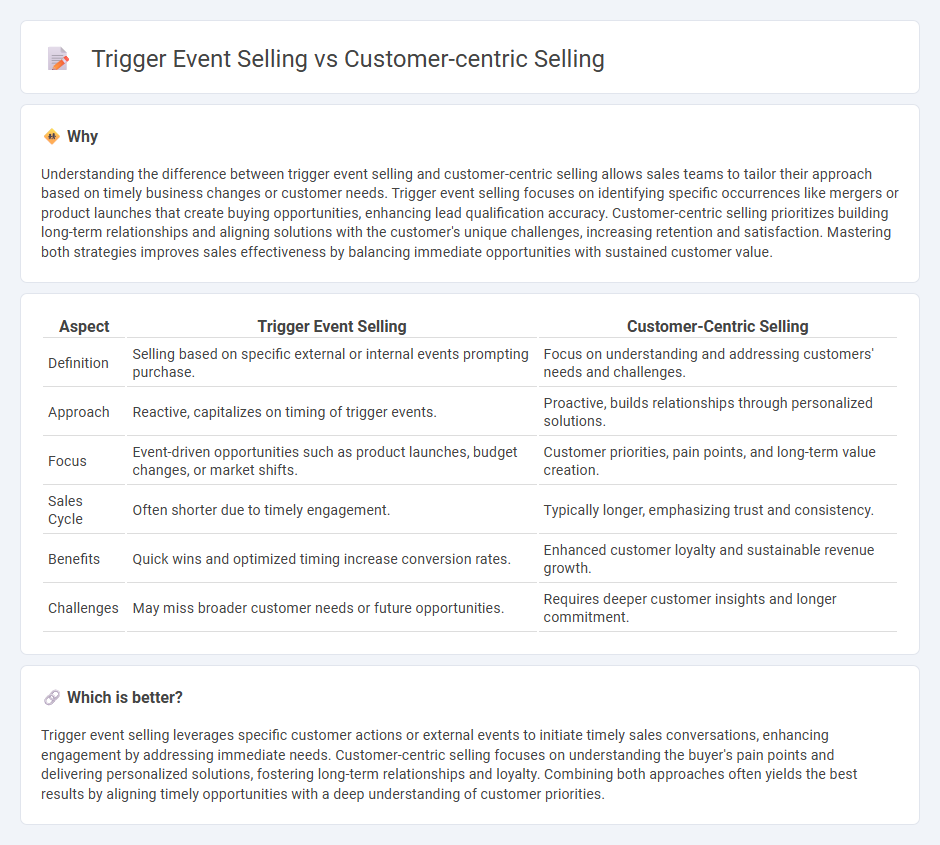940x845 pixels.
Task: Click cell 'Requires deeper customer insights and longer commitment.'
Action: (718, 608)
